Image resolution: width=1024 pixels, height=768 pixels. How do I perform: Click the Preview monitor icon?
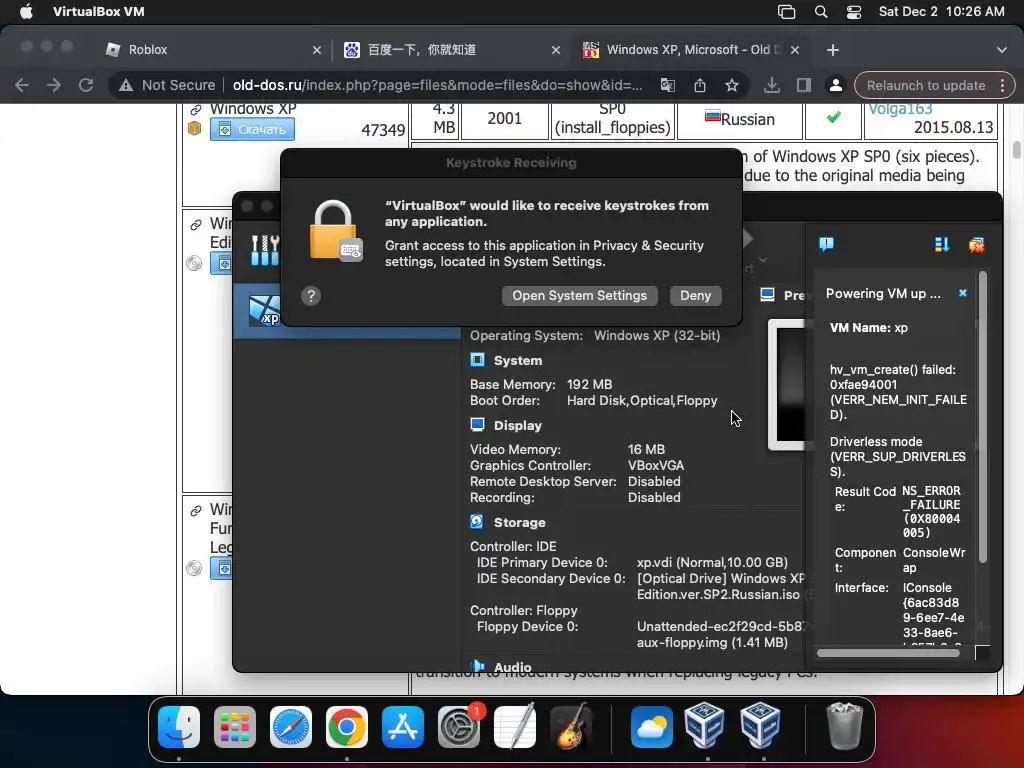[767, 295]
